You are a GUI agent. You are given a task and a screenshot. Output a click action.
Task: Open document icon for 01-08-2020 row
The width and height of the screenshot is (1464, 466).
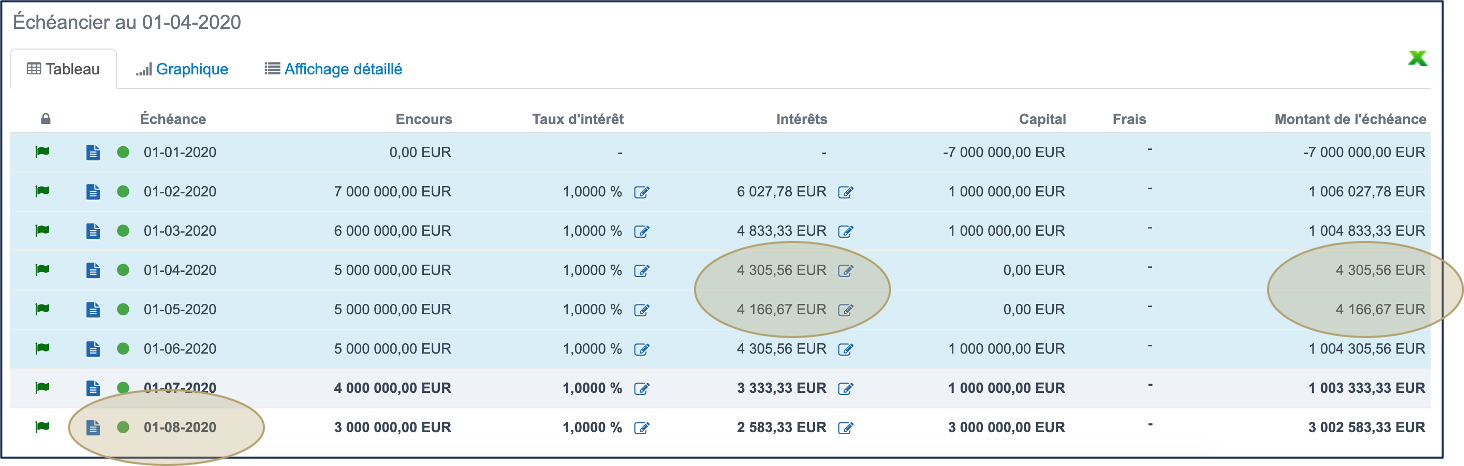point(93,428)
